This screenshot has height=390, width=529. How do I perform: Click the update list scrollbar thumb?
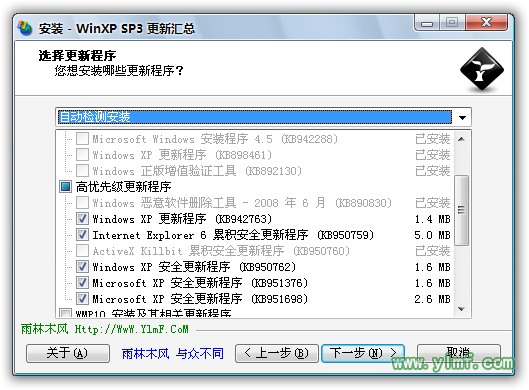point(462,210)
